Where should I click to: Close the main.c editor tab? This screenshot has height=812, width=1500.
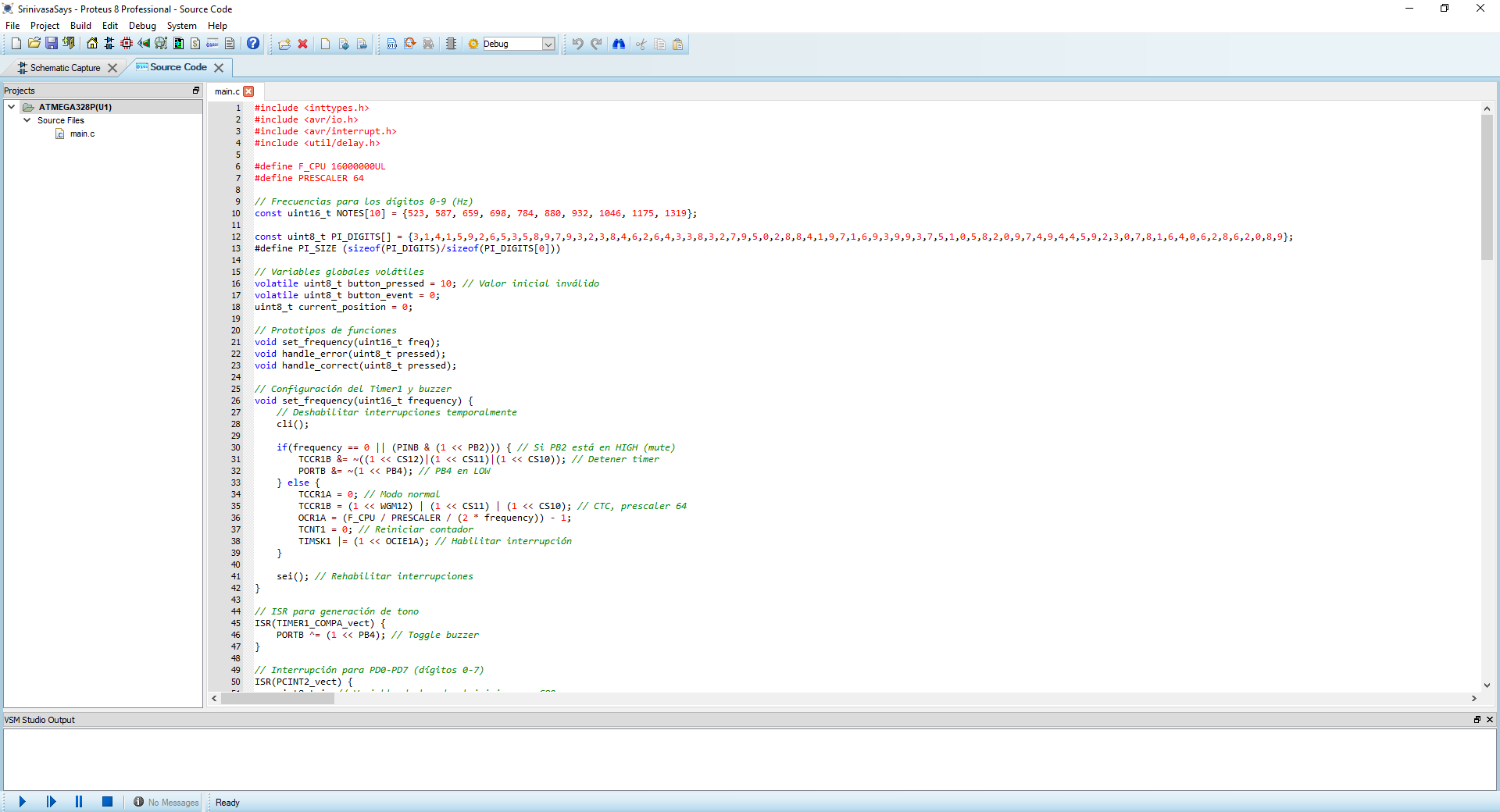248,91
